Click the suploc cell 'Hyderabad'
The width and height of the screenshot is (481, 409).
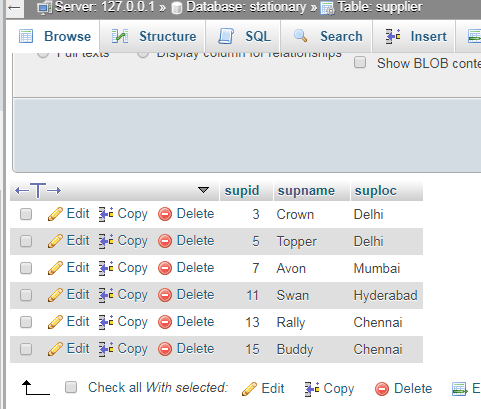(x=385, y=295)
